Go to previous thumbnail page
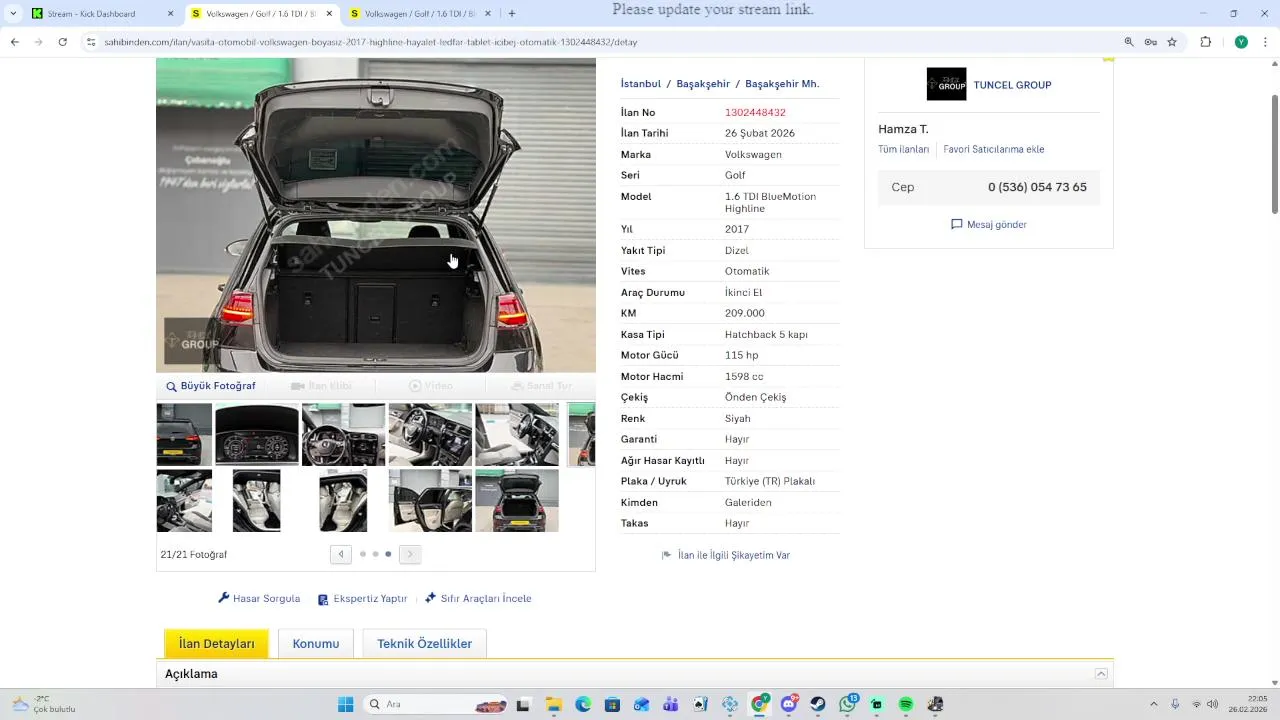 (x=341, y=554)
